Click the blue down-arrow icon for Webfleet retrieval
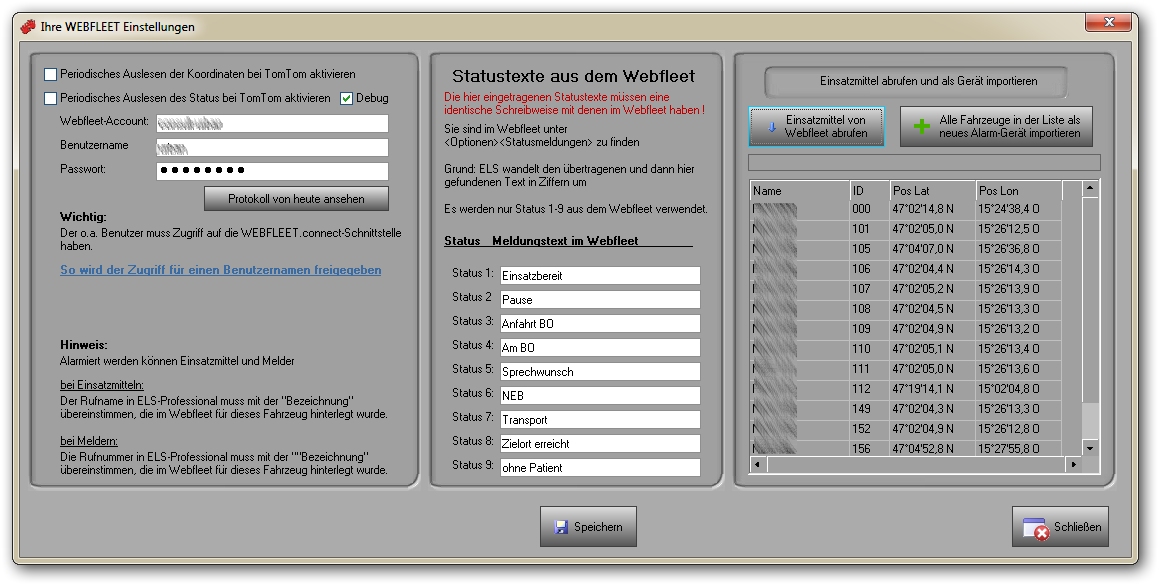The width and height of the screenshot is (1159, 585). (772, 126)
